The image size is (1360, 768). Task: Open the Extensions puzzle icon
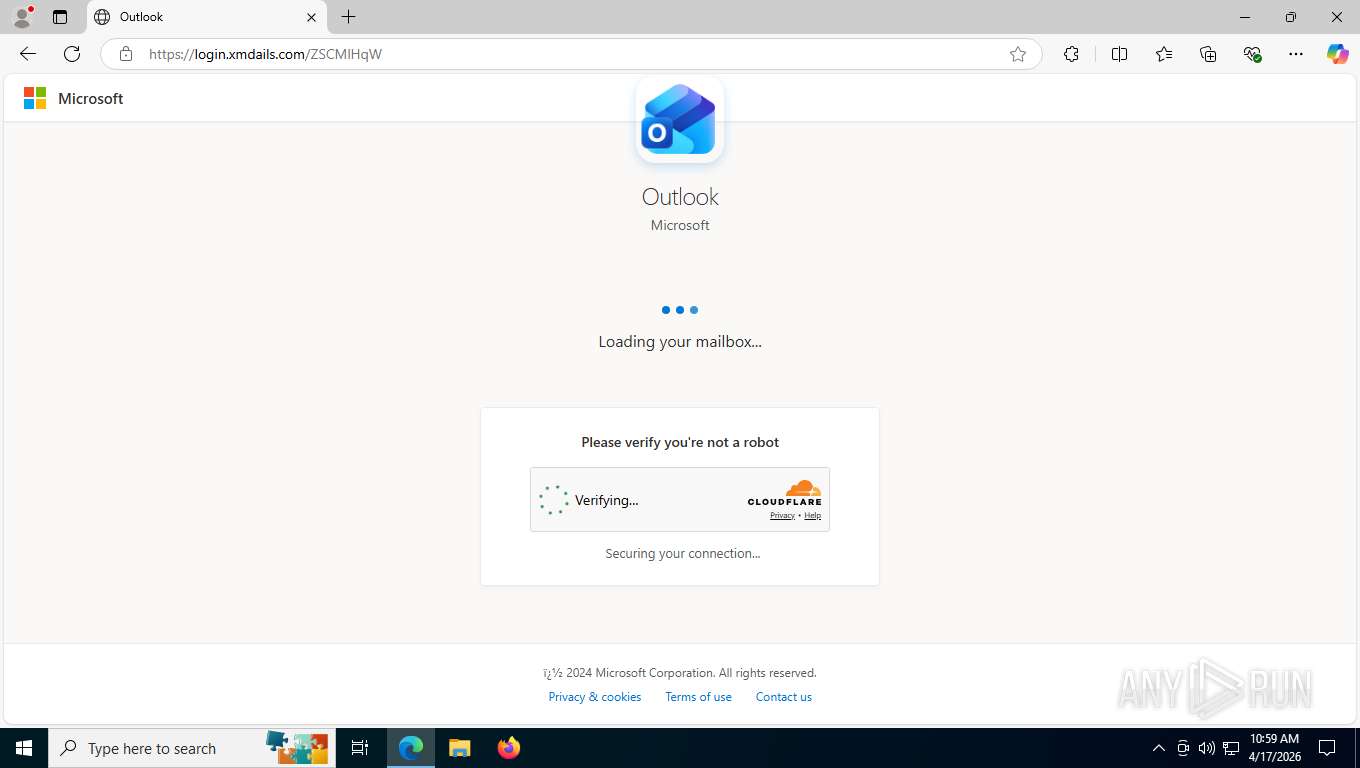pyautogui.click(x=1072, y=54)
